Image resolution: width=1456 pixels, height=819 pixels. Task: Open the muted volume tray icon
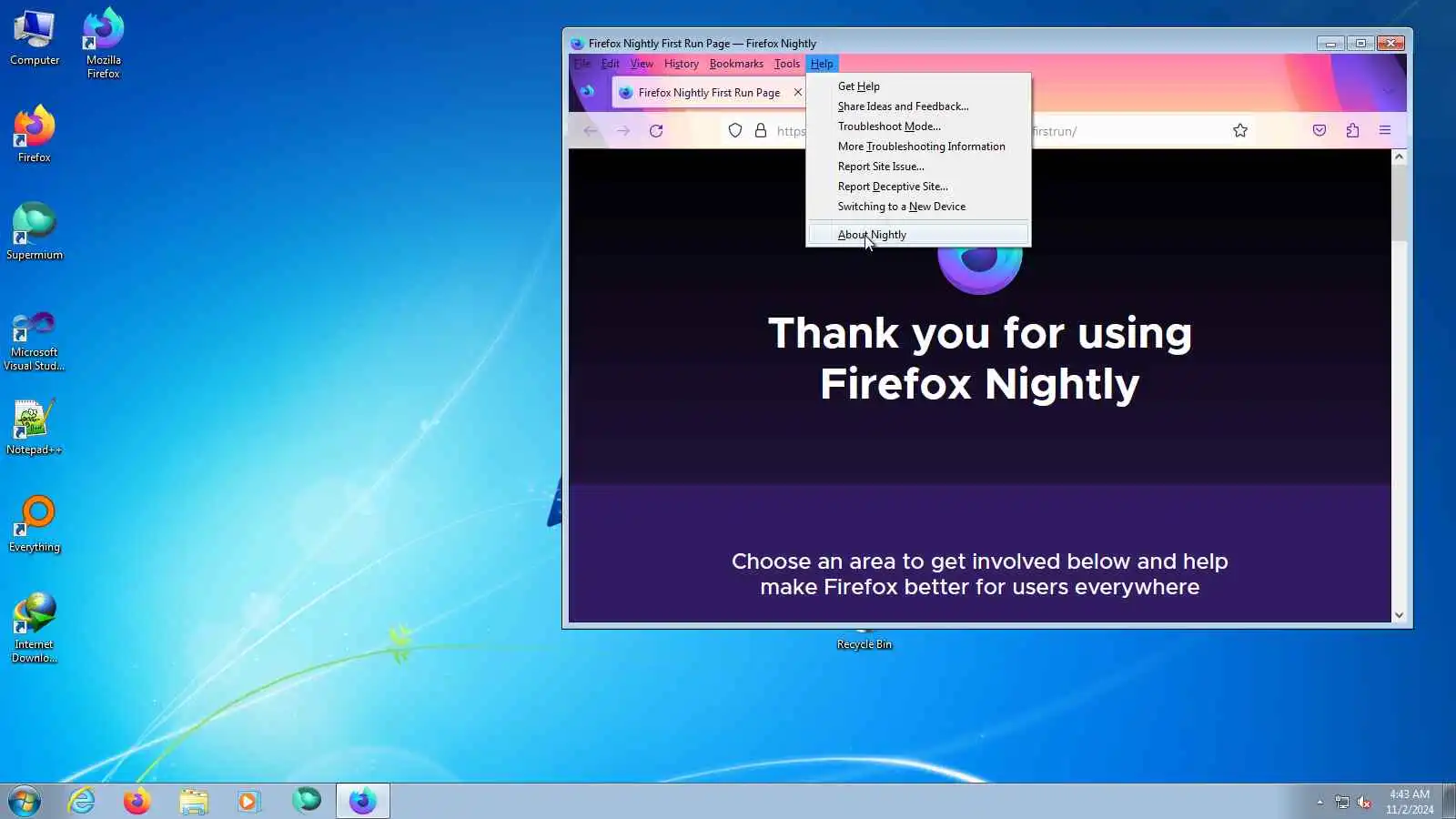pos(1364,802)
